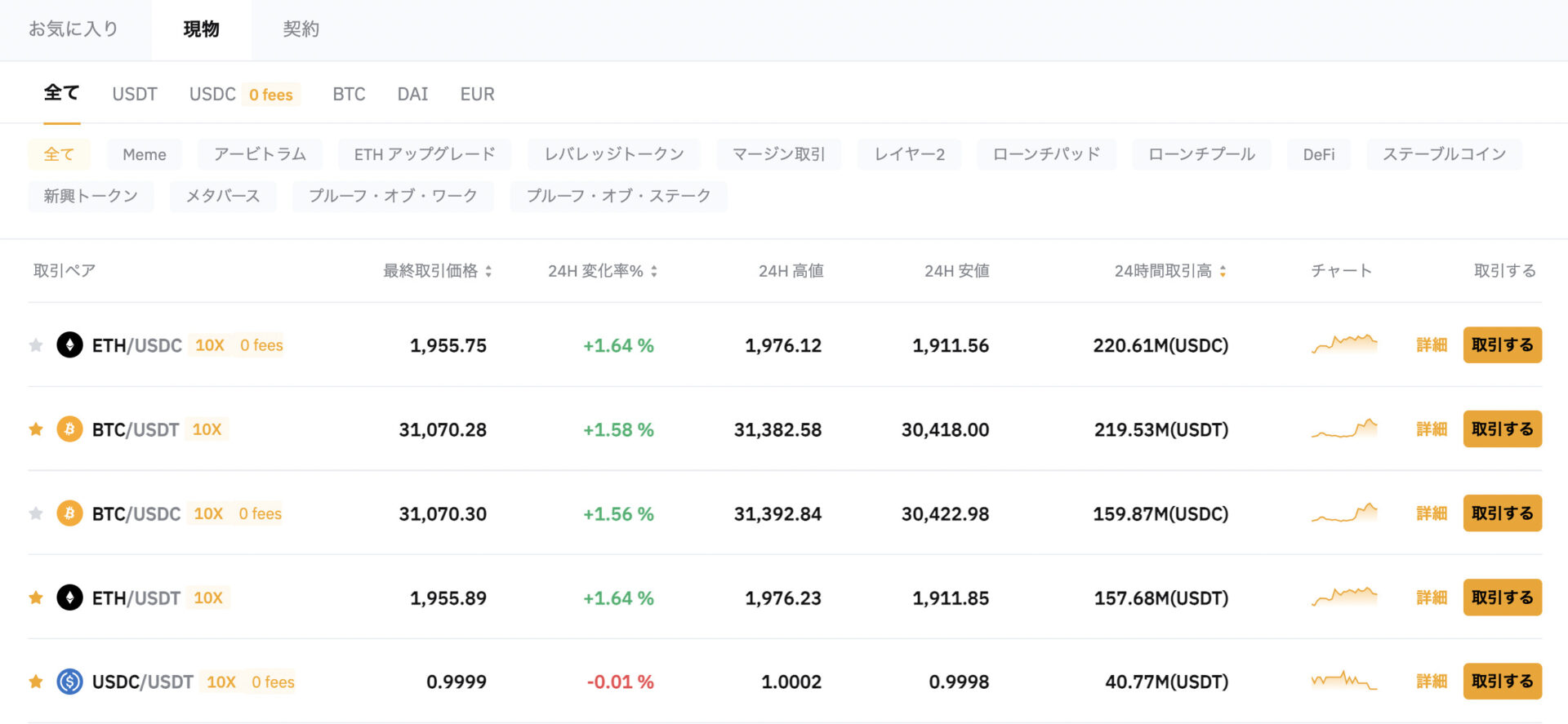The image size is (1568, 724).
Task: Click the Bitcoin coin icon in BTC/USDC row
Action: click(69, 513)
